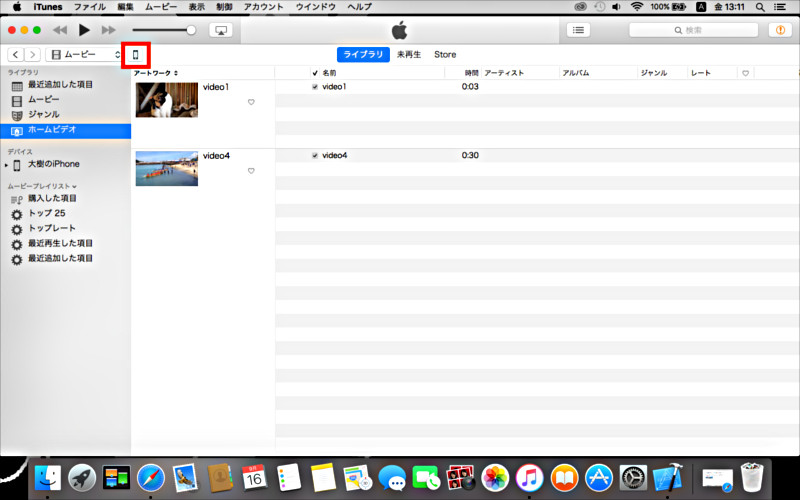Expand the 大樹のiPhone device tree
The width and height of the screenshot is (800, 500).
coord(6,165)
